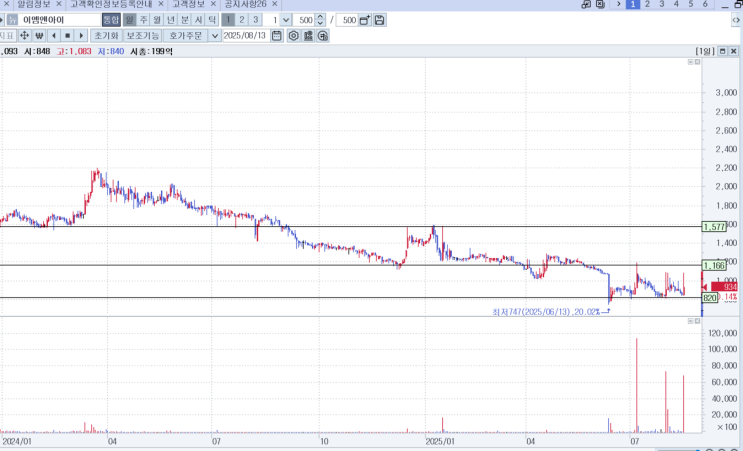The height and width of the screenshot is (451, 743).
Task: Click the close-all windows icon
Action: tap(600, 4)
